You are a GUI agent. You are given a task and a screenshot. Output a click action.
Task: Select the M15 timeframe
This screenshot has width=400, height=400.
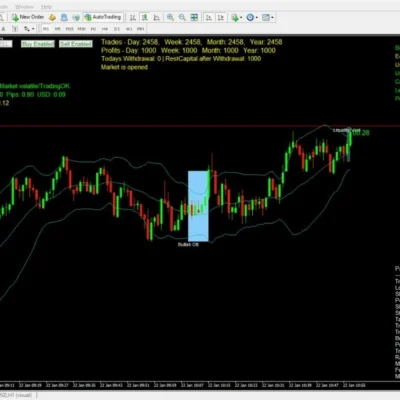tap(69, 29)
